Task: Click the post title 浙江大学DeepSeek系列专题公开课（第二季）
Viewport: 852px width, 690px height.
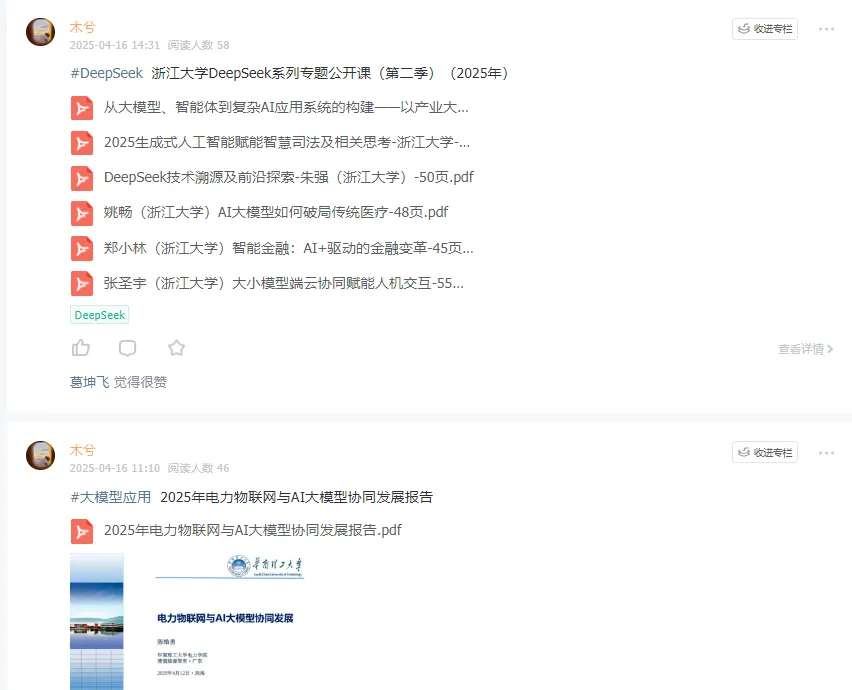Action: click(330, 73)
